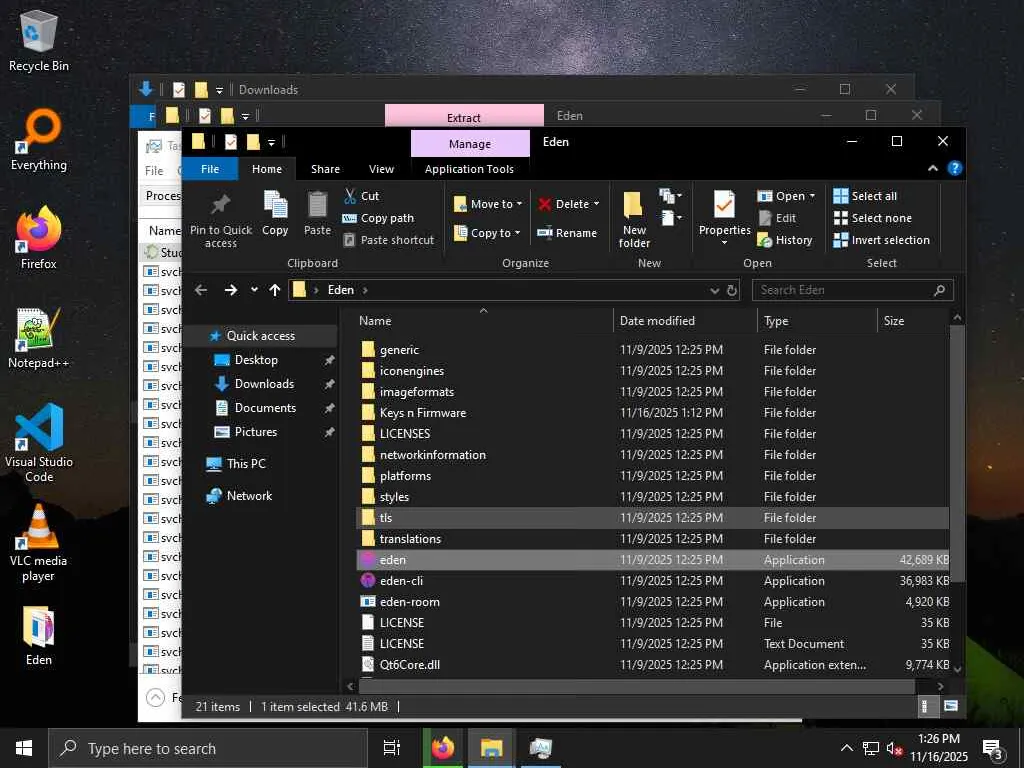Open Recycle Bin desktop icon

[x=39, y=40]
